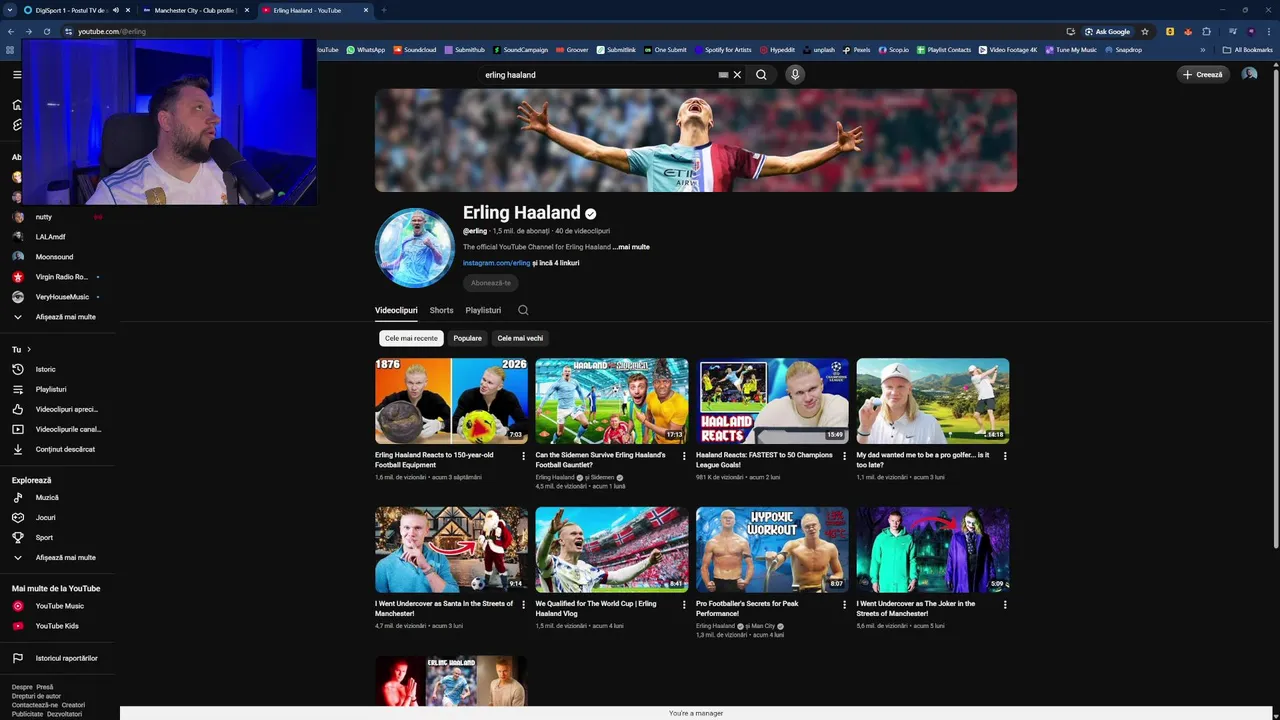Search within channel using magnifier icon
The image size is (1280, 720).
pyautogui.click(x=523, y=310)
